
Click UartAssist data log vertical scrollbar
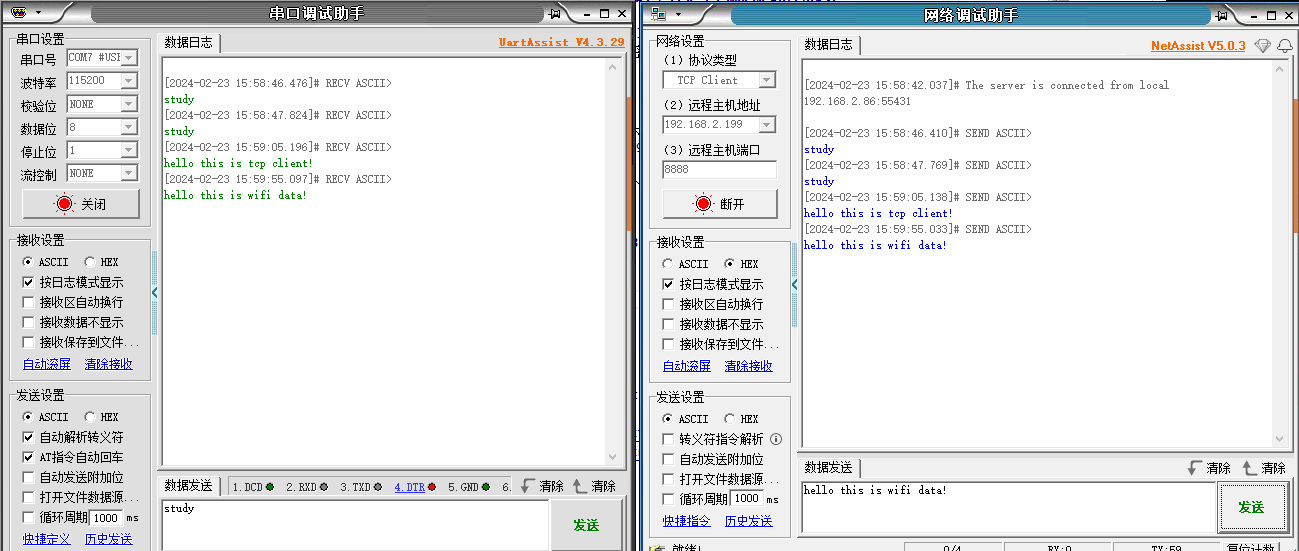[615, 263]
